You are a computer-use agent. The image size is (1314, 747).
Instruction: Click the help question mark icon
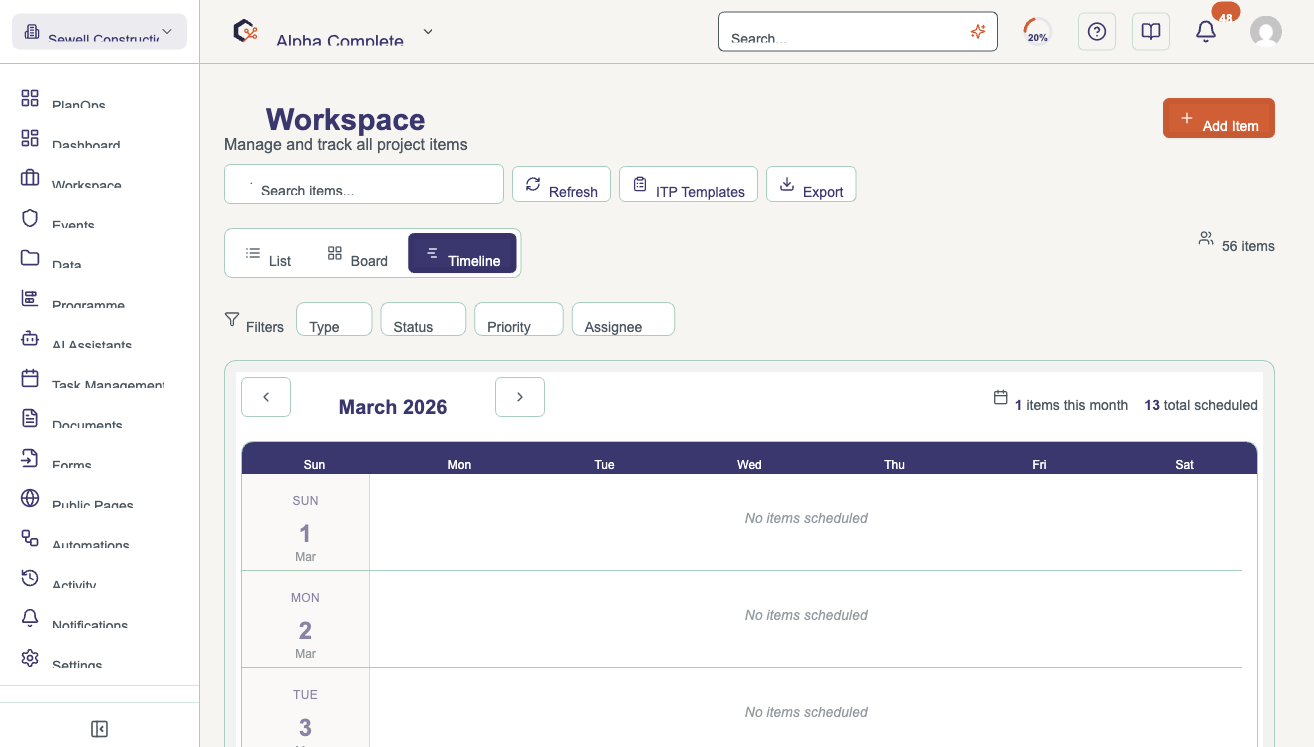coord(1097,32)
